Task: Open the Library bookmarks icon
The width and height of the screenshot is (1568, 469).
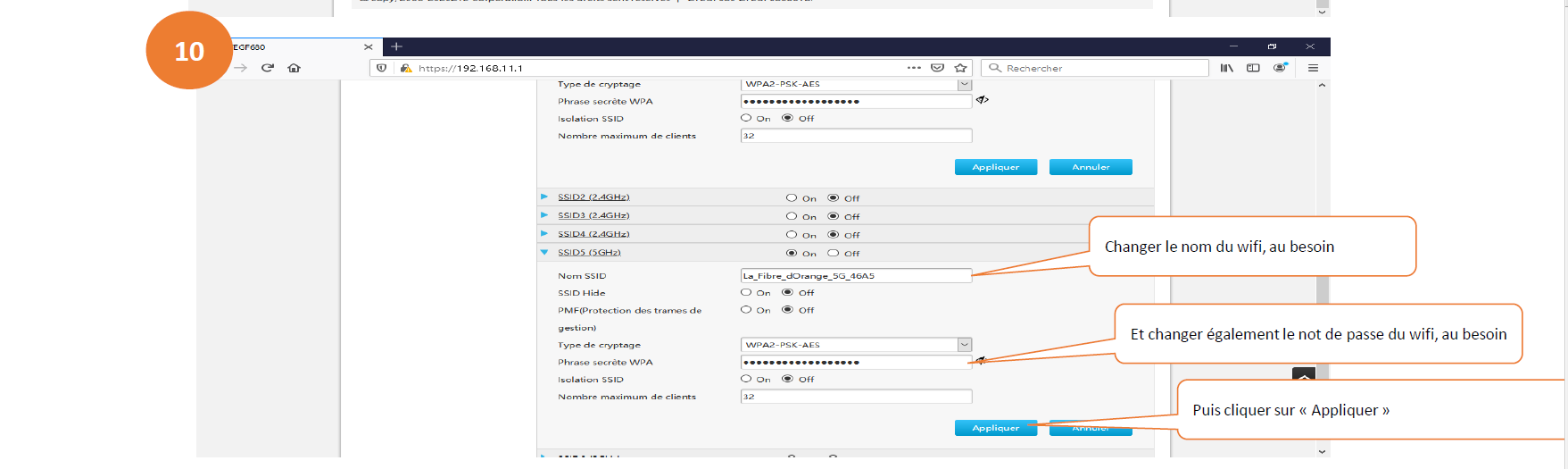Action: pos(1227,68)
